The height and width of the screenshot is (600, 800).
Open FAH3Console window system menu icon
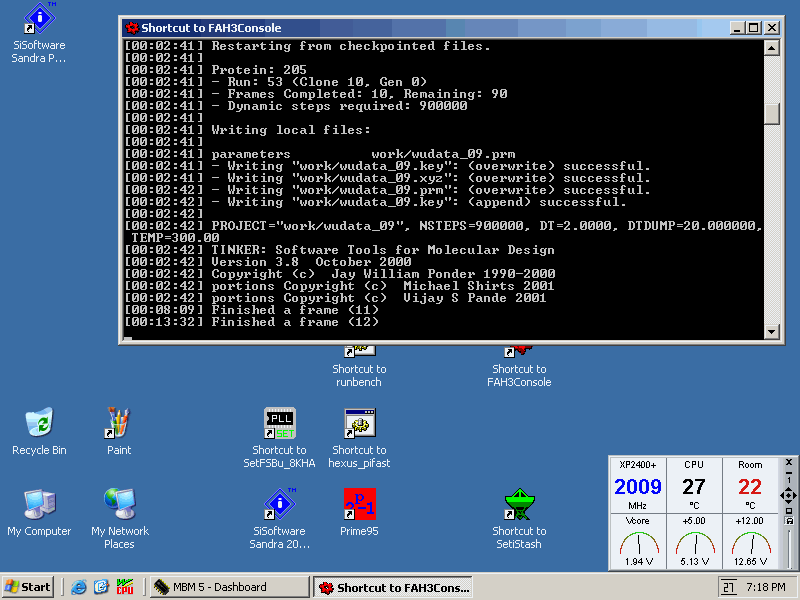click(x=130, y=28)
